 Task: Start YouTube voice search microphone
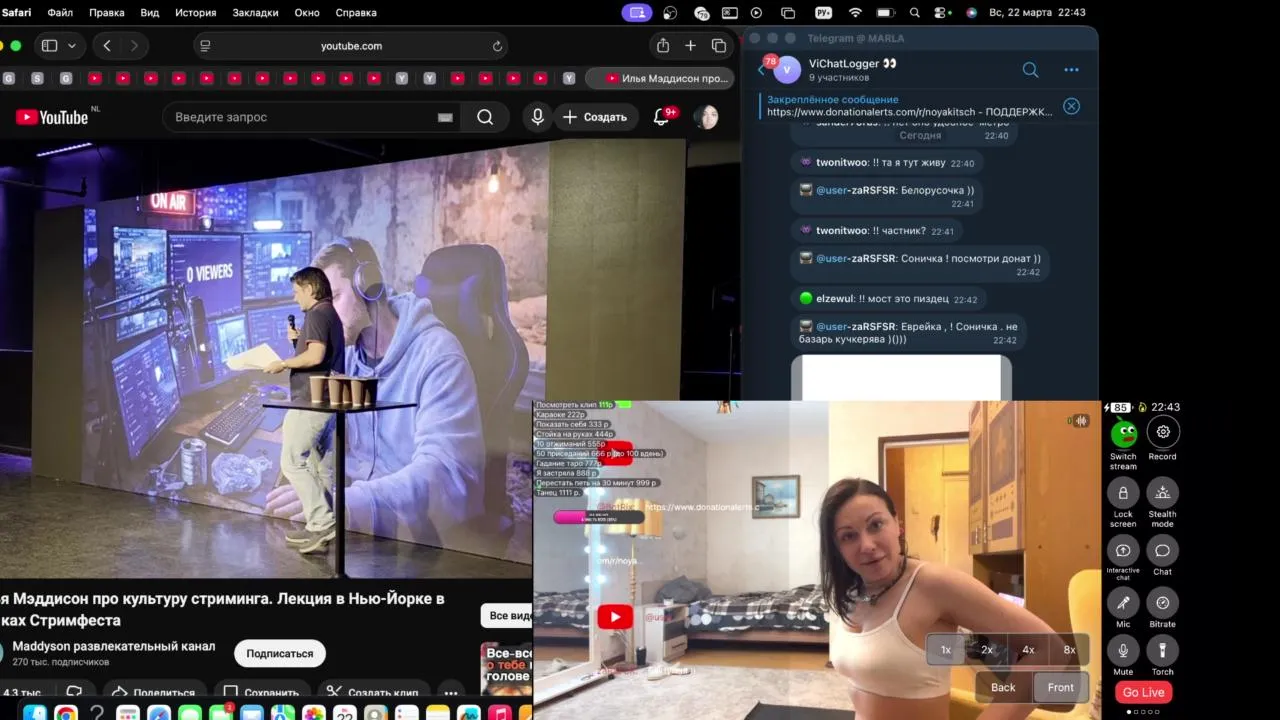tap(537, 117)
